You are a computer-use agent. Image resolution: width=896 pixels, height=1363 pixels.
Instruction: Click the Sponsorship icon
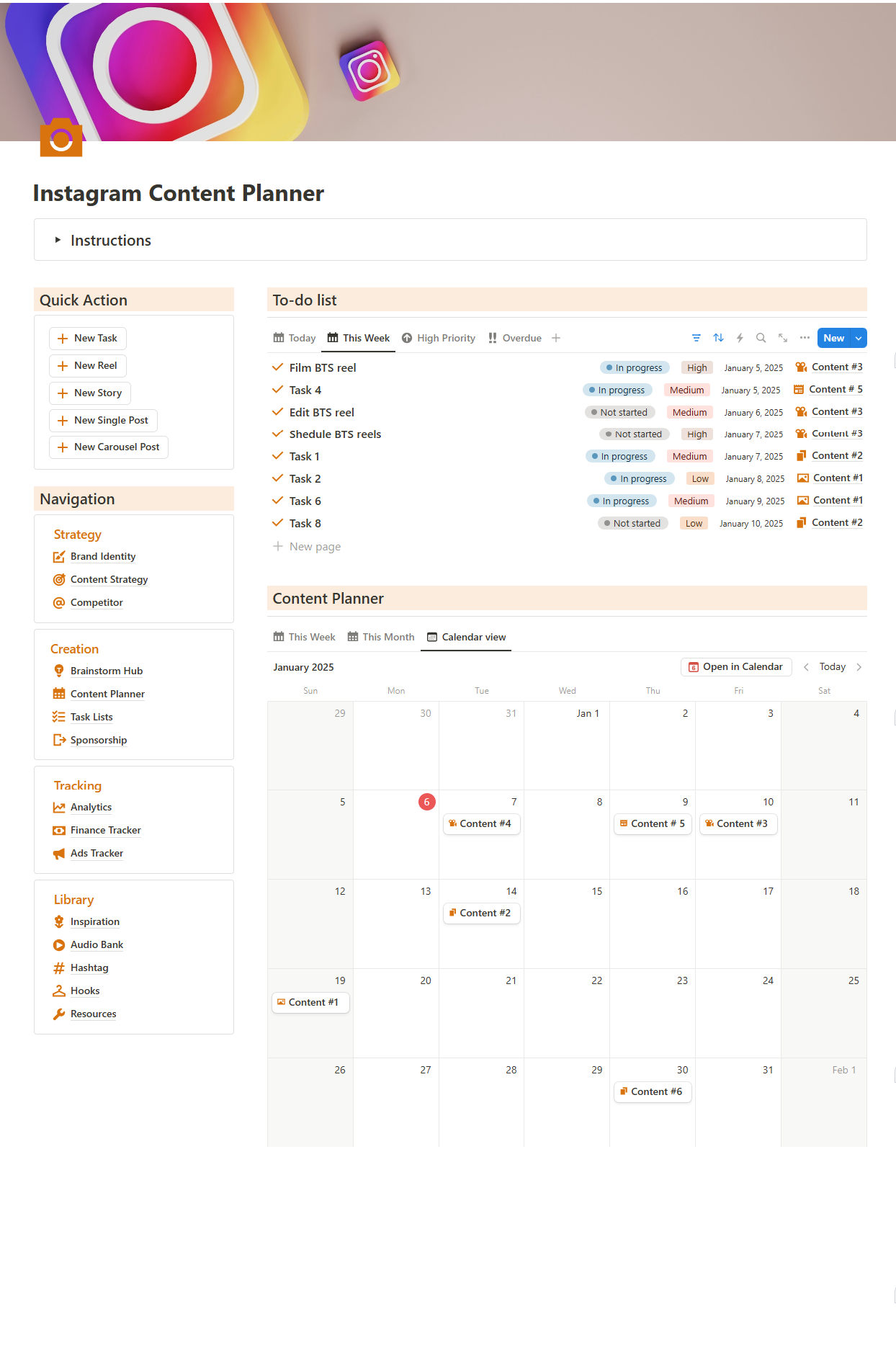point(59,740)
